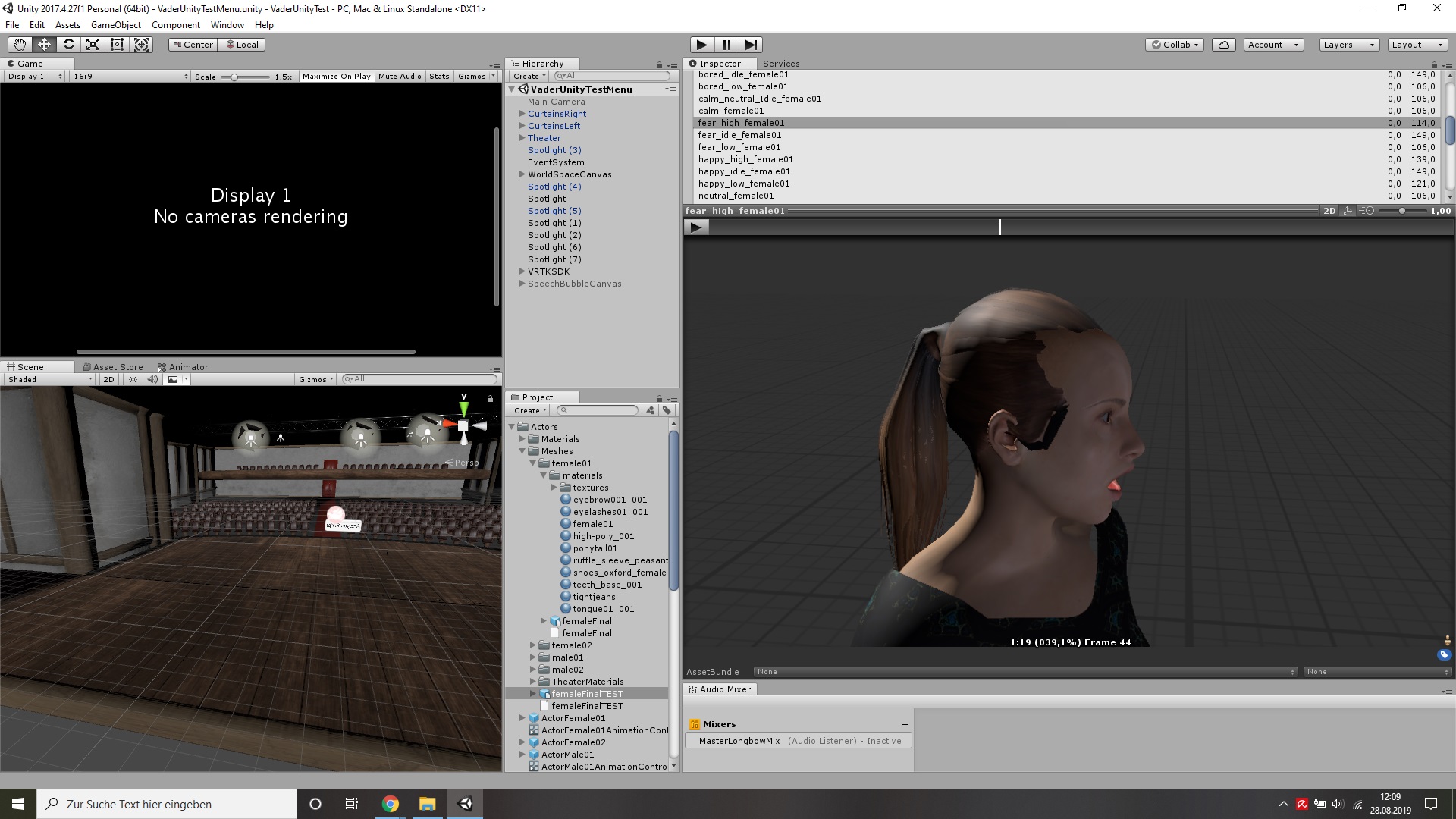
Task: Click the Hierarchy search field
Action: tap(612, 76)
